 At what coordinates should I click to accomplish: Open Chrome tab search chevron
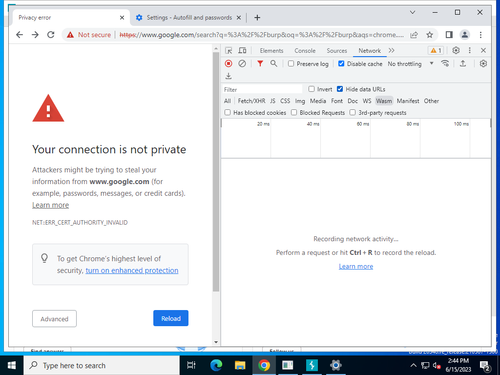(x=412, y=12)
